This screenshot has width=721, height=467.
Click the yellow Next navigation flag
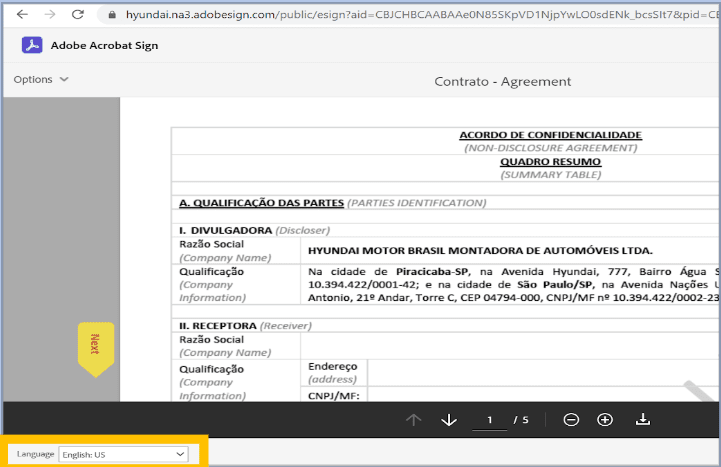pyautogui.click(x=96, y=349)
